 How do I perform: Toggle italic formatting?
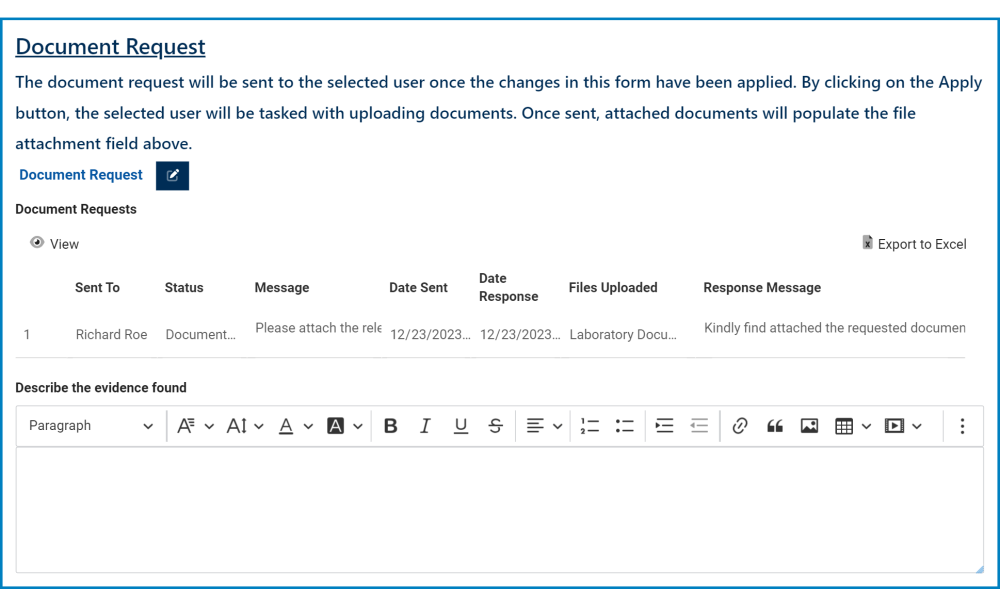[425, 426]
